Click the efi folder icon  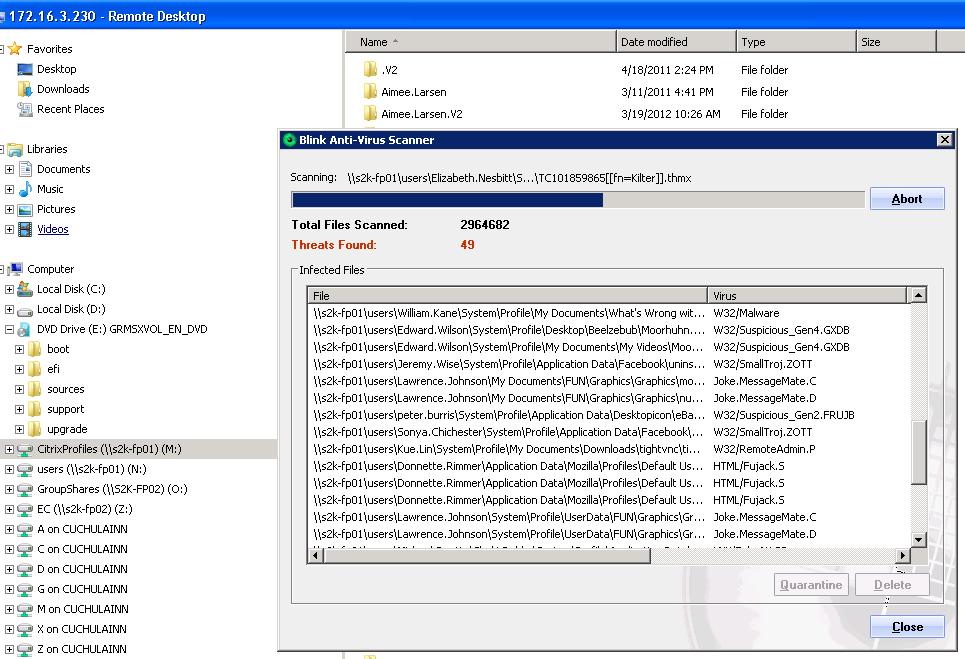click(35, 369)
